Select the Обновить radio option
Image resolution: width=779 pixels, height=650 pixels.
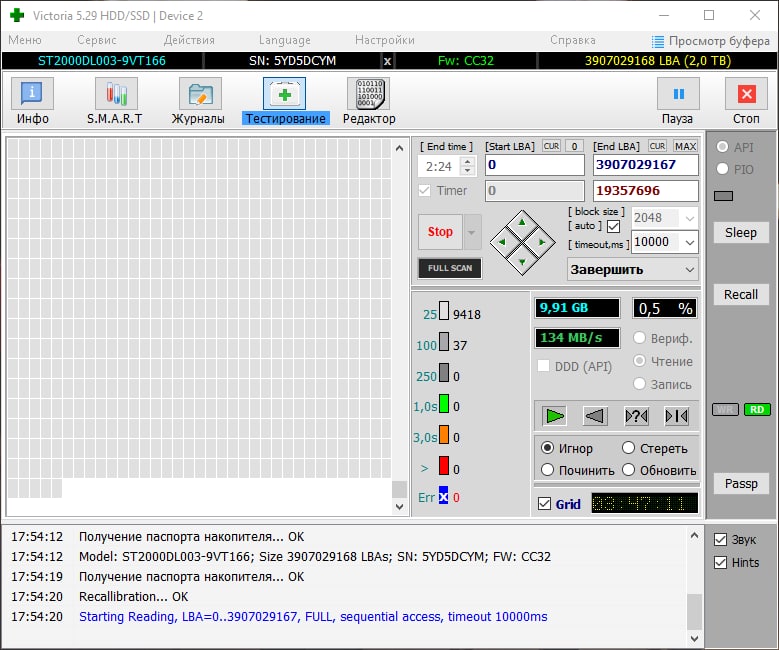click(628, 470)
